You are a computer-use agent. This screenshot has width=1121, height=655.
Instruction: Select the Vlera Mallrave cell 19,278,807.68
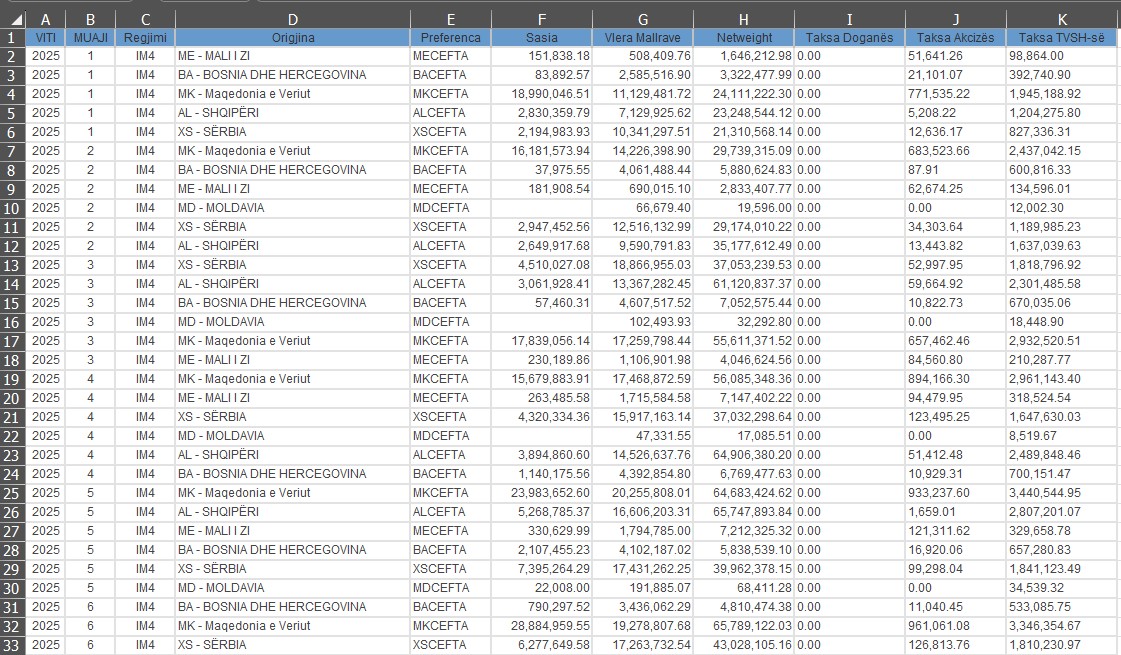click(642, 626)
